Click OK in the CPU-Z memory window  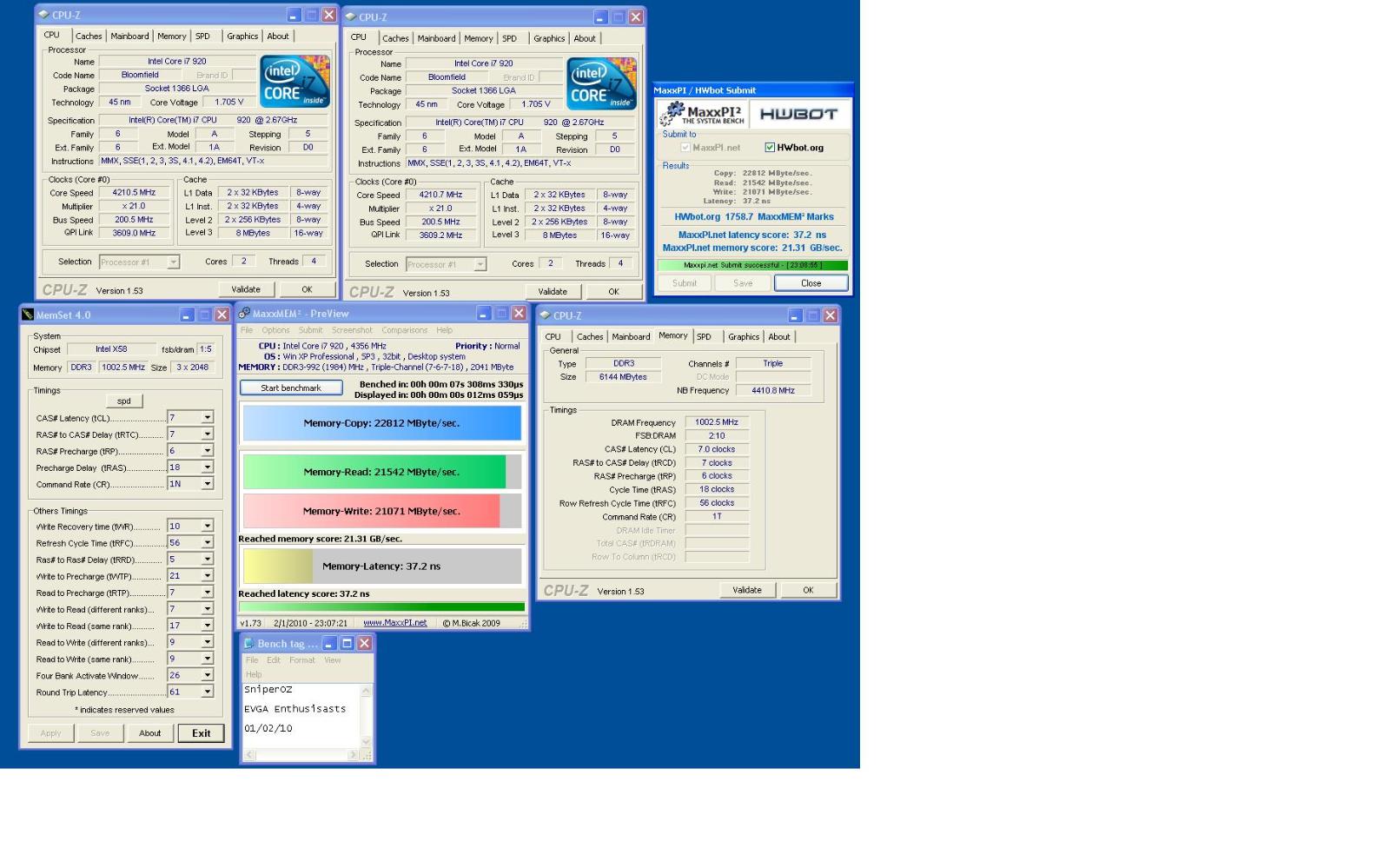click(x=808, y=590)
